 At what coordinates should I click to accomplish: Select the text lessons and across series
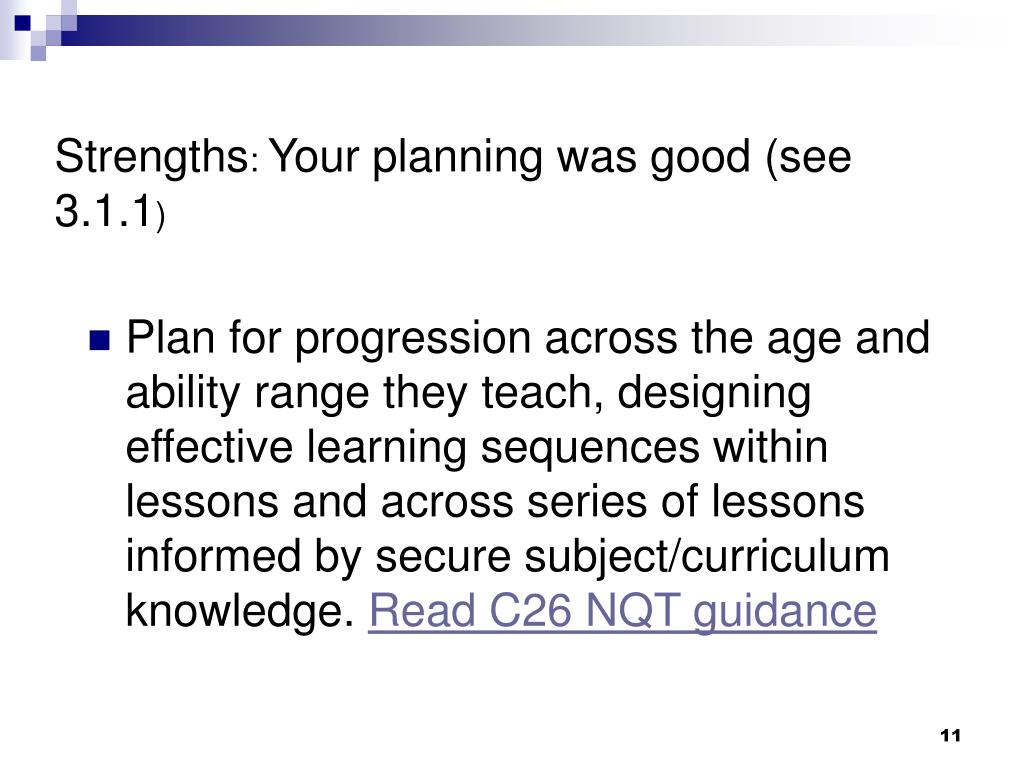pyautogui.click(x=386, y=502)
